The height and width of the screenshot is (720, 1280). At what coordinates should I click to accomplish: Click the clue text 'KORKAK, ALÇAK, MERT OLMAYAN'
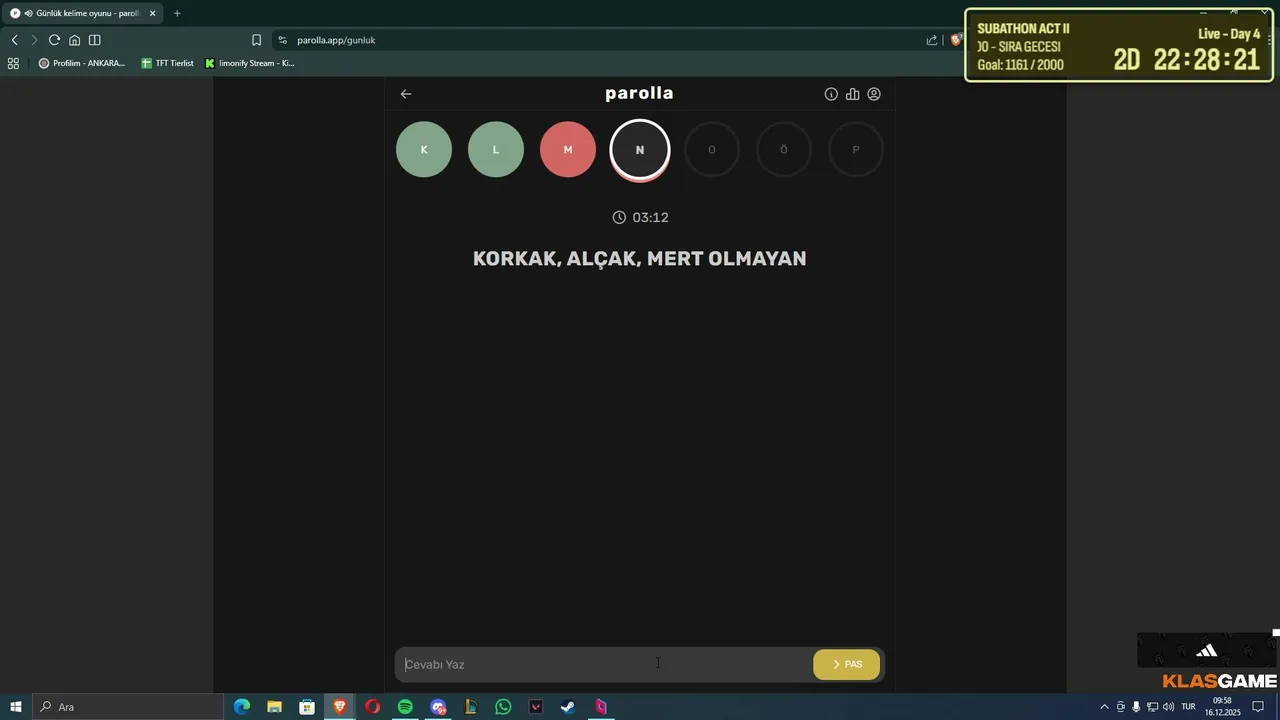tap(640, 259)
